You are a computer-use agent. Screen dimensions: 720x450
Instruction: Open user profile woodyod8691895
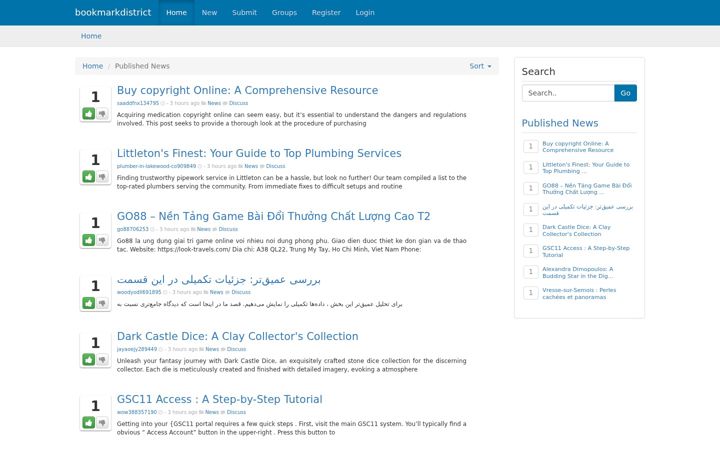pos(139,292)
